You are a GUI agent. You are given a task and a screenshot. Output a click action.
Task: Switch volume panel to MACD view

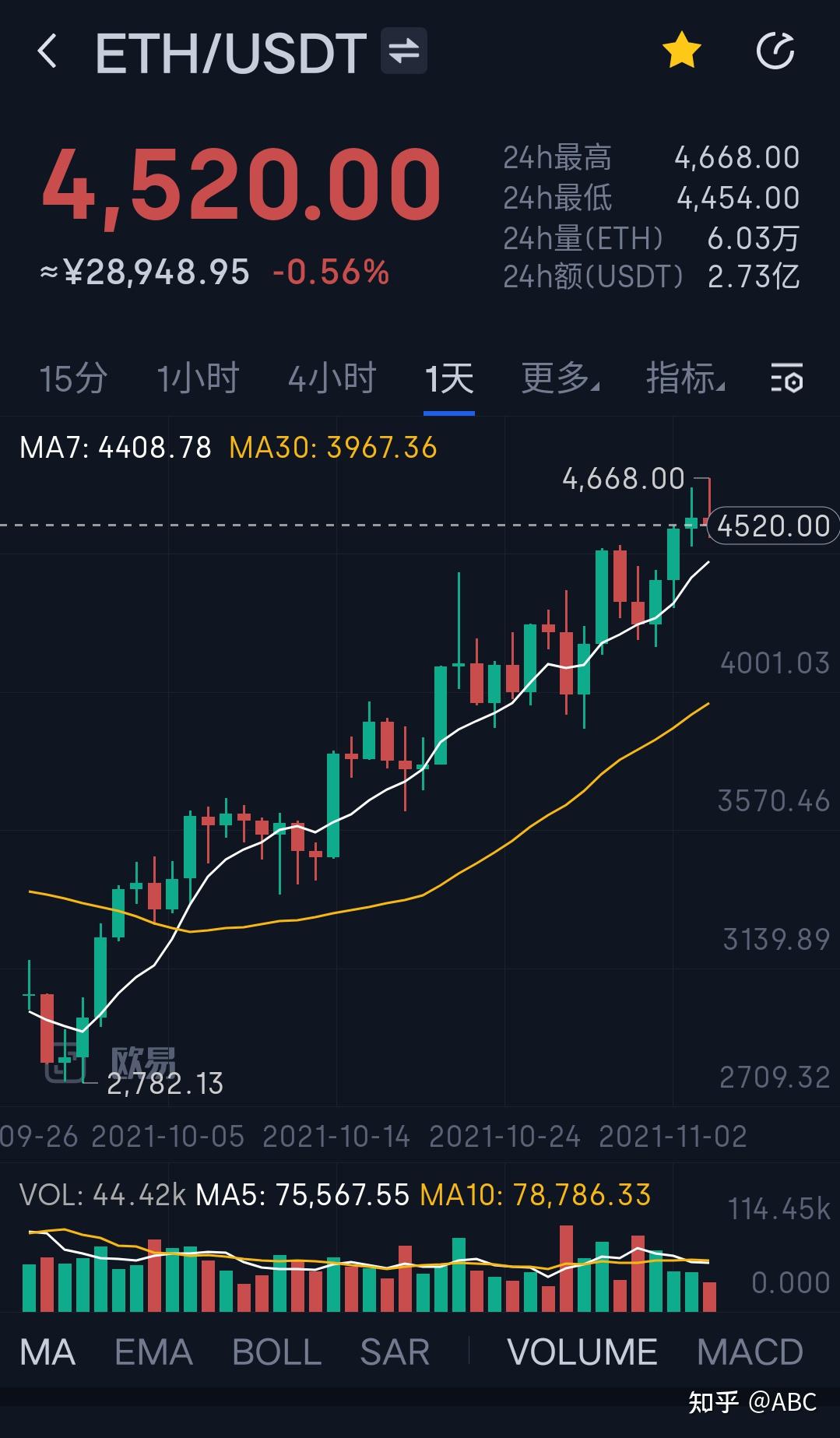tap(753, 1352)
